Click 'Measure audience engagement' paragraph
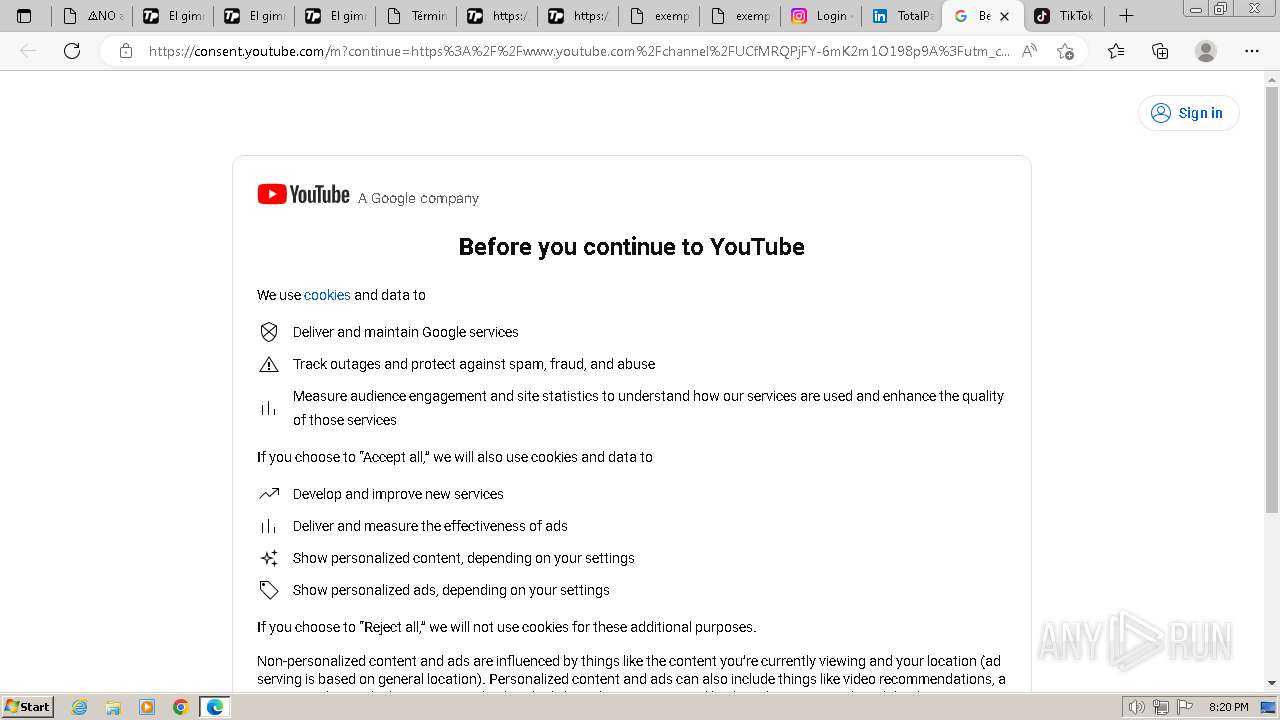The image size is (1280, 720). pos(648,408)
